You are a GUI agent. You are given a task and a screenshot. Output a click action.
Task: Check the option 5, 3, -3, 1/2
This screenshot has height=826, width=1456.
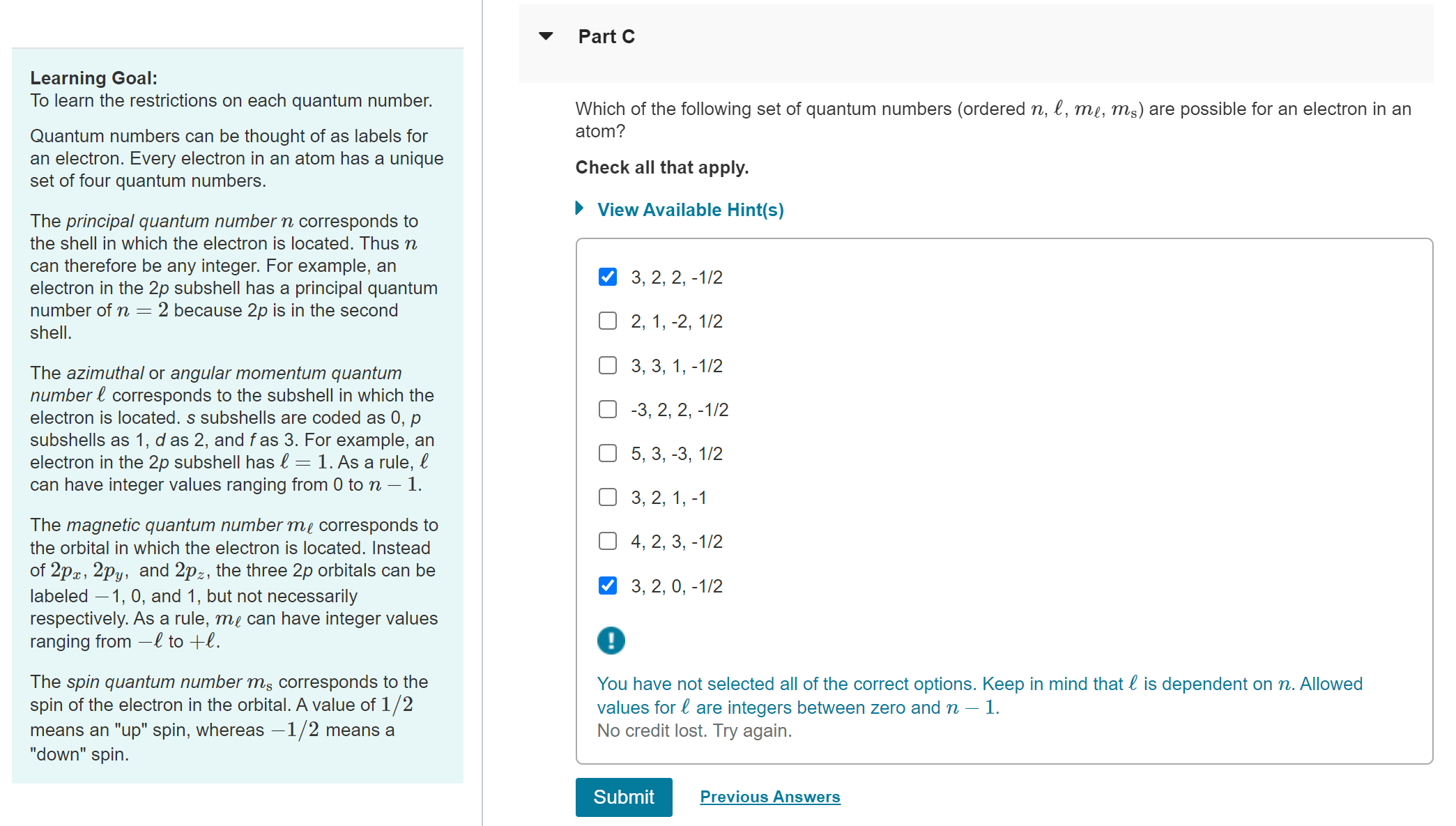607,453
